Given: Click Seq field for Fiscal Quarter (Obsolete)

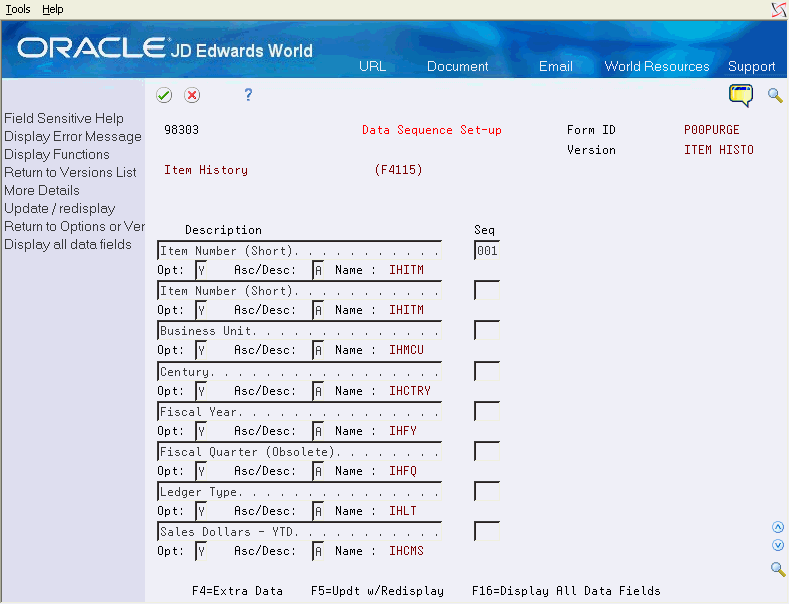Looking at the screenshot, I should pyautogui.click(x=487, y=451).
